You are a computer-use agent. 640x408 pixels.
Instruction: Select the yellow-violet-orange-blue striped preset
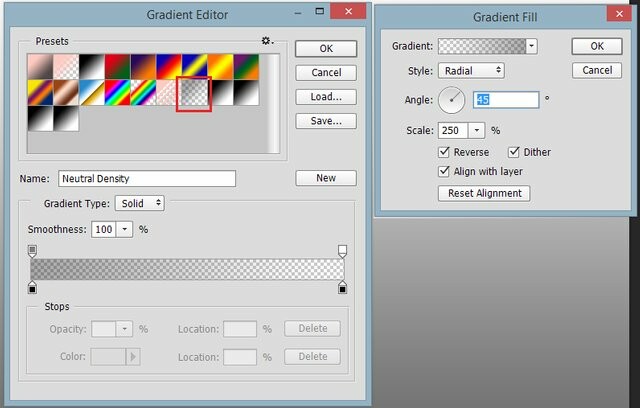click(40, 93)
